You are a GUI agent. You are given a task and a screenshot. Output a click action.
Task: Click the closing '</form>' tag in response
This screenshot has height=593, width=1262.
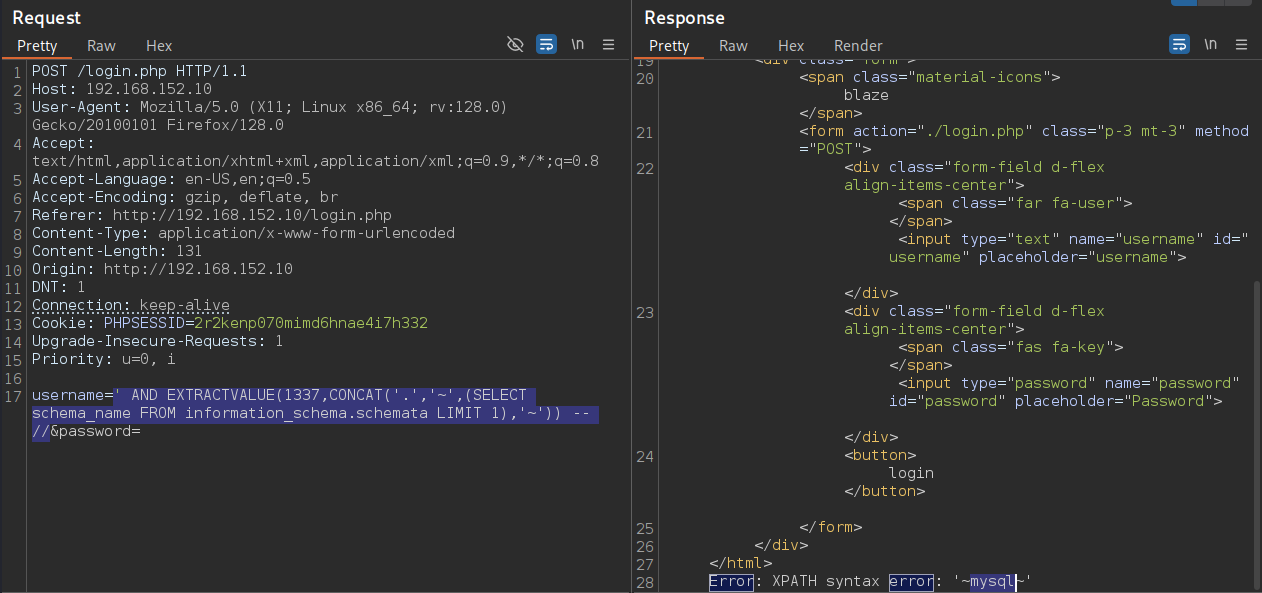pos(831,528)
